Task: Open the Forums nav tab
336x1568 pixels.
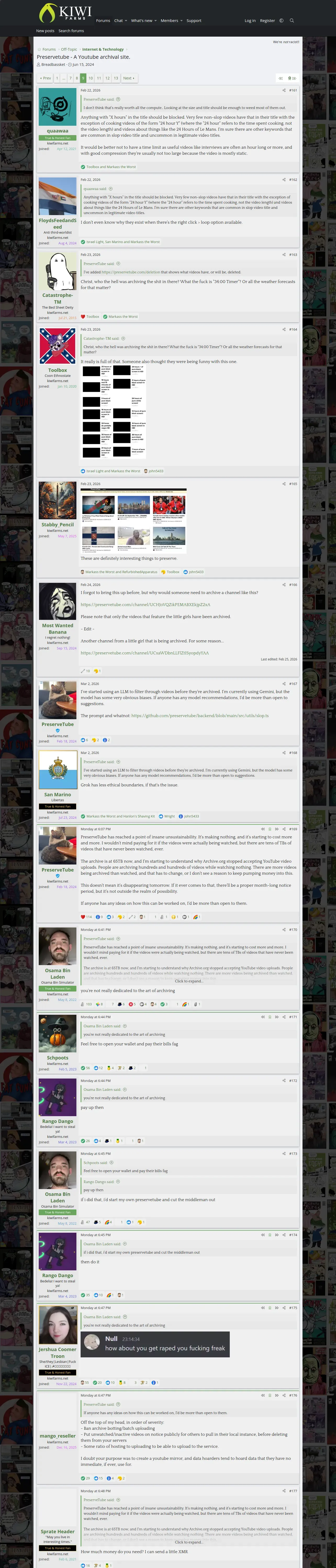Action: click(103, 21)
